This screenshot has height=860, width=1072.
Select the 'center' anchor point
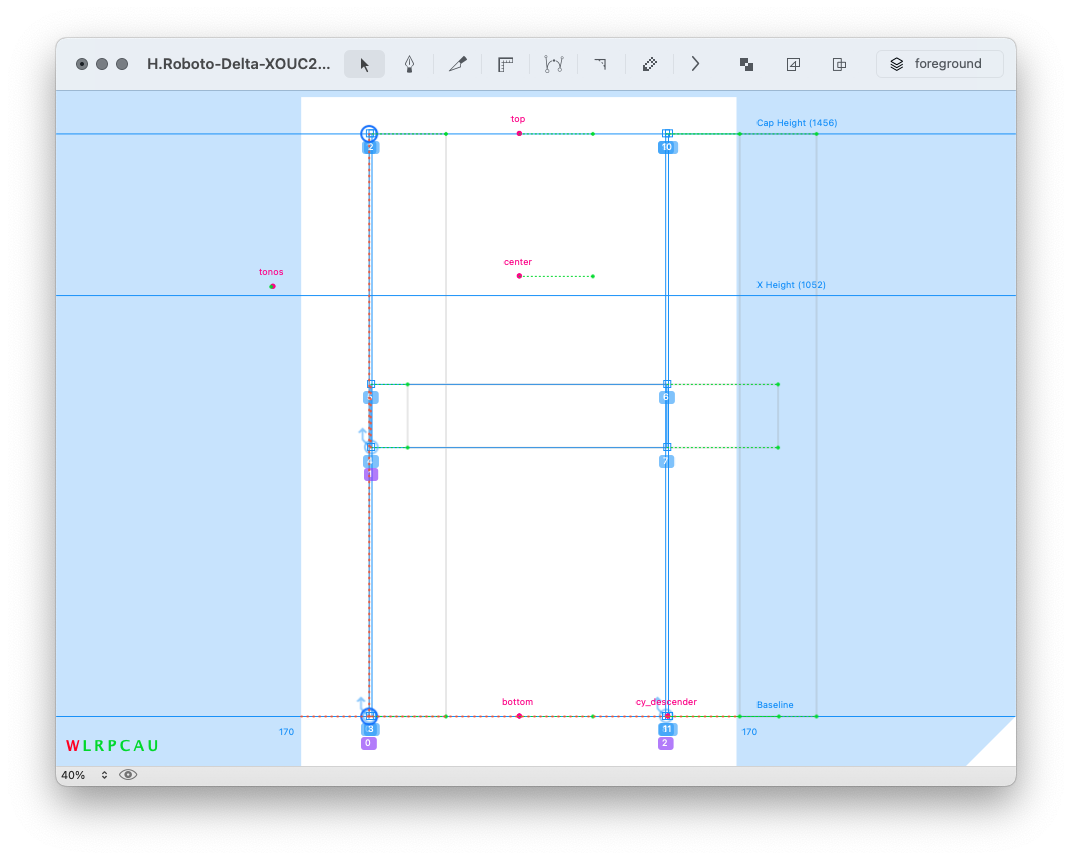(x=519, y=276)
